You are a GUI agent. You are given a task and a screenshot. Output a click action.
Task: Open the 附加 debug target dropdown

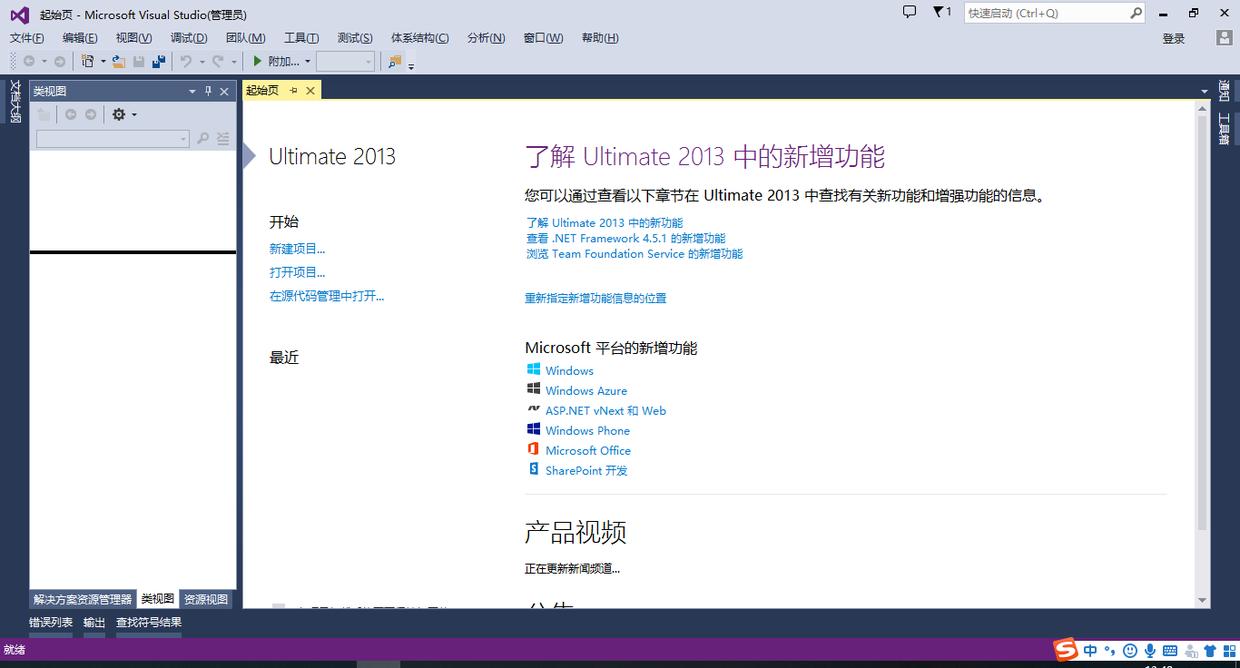click(307, 61)
